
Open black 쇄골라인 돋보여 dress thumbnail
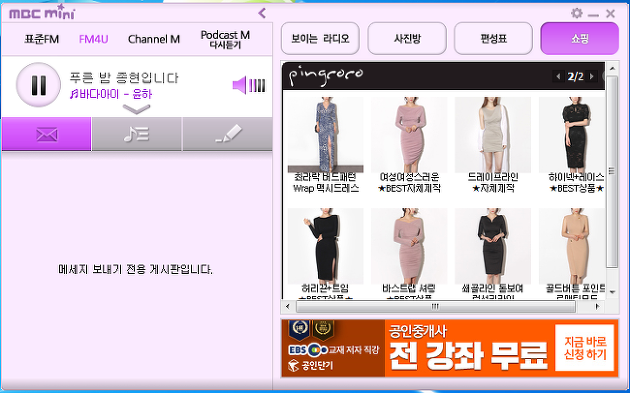point(493,246)
